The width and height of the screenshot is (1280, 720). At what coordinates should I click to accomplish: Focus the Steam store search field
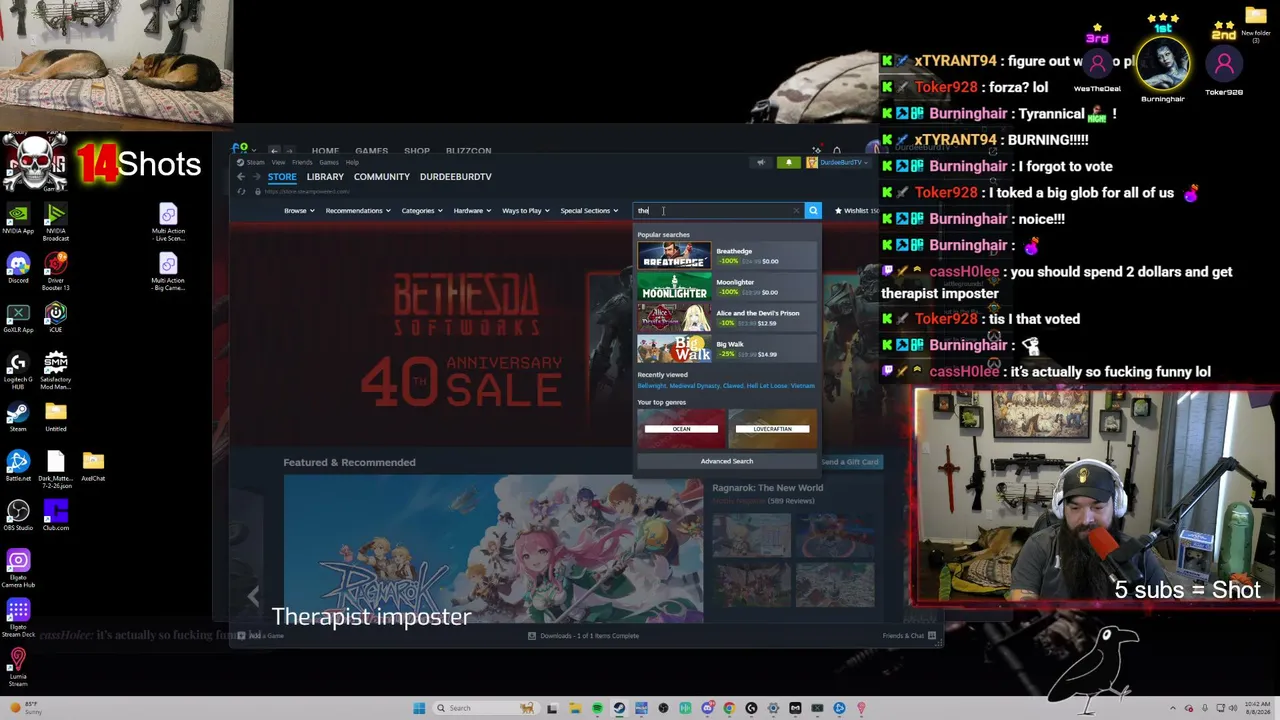(x=719, y=211)
